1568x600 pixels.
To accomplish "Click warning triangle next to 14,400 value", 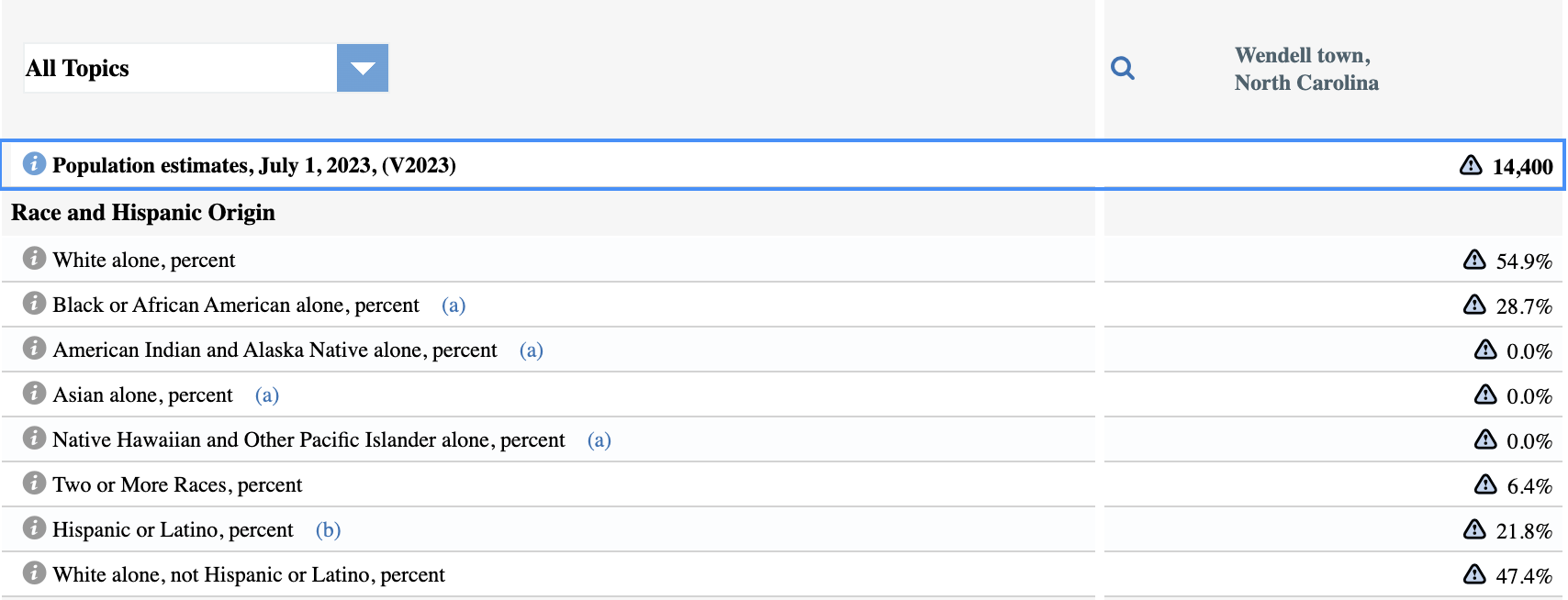I will point(1471,165).
